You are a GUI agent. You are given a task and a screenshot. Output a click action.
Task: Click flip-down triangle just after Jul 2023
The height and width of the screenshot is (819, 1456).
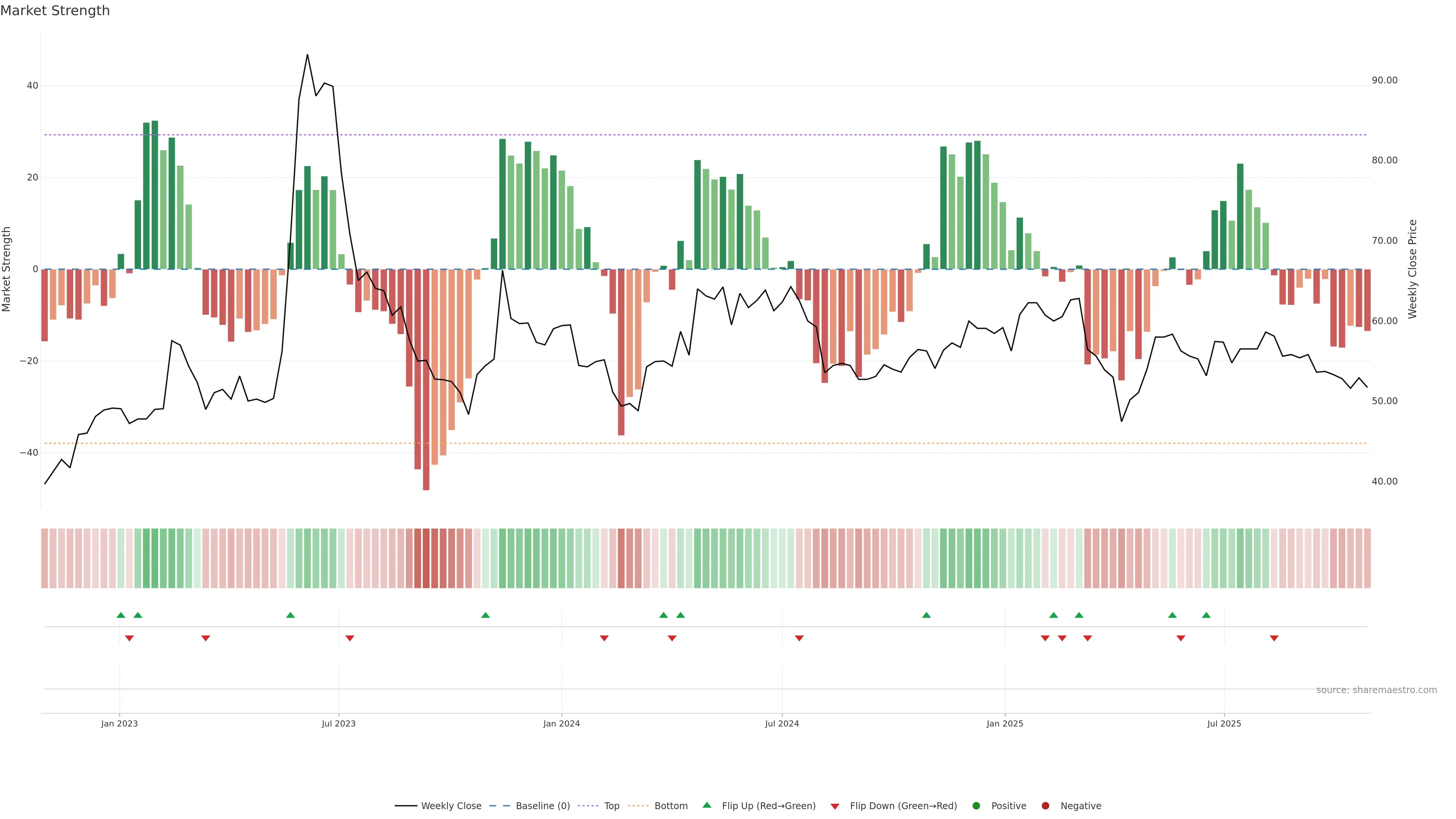(350, 638)
